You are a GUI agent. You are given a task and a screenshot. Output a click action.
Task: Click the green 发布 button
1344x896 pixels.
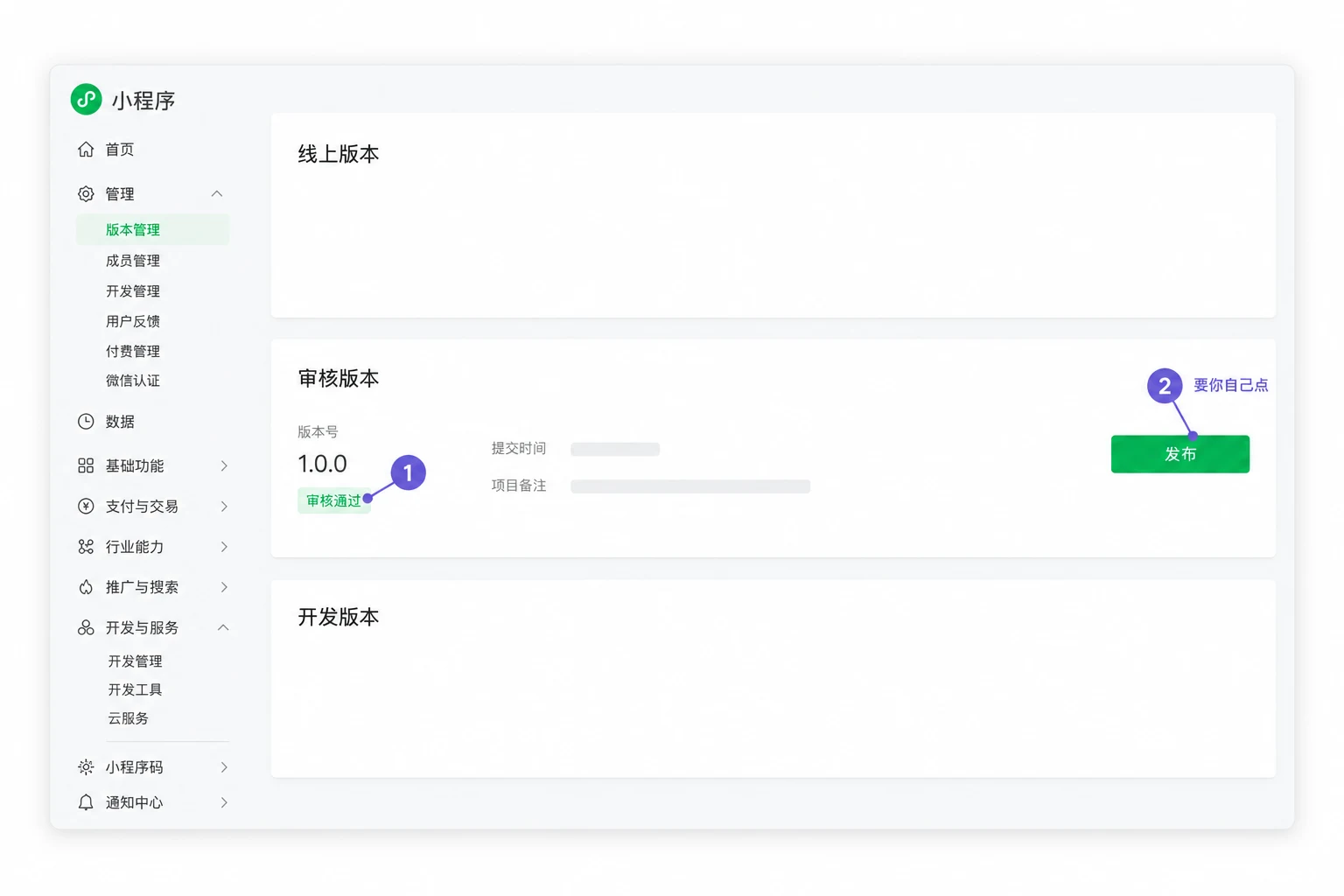click(1179, 454)
